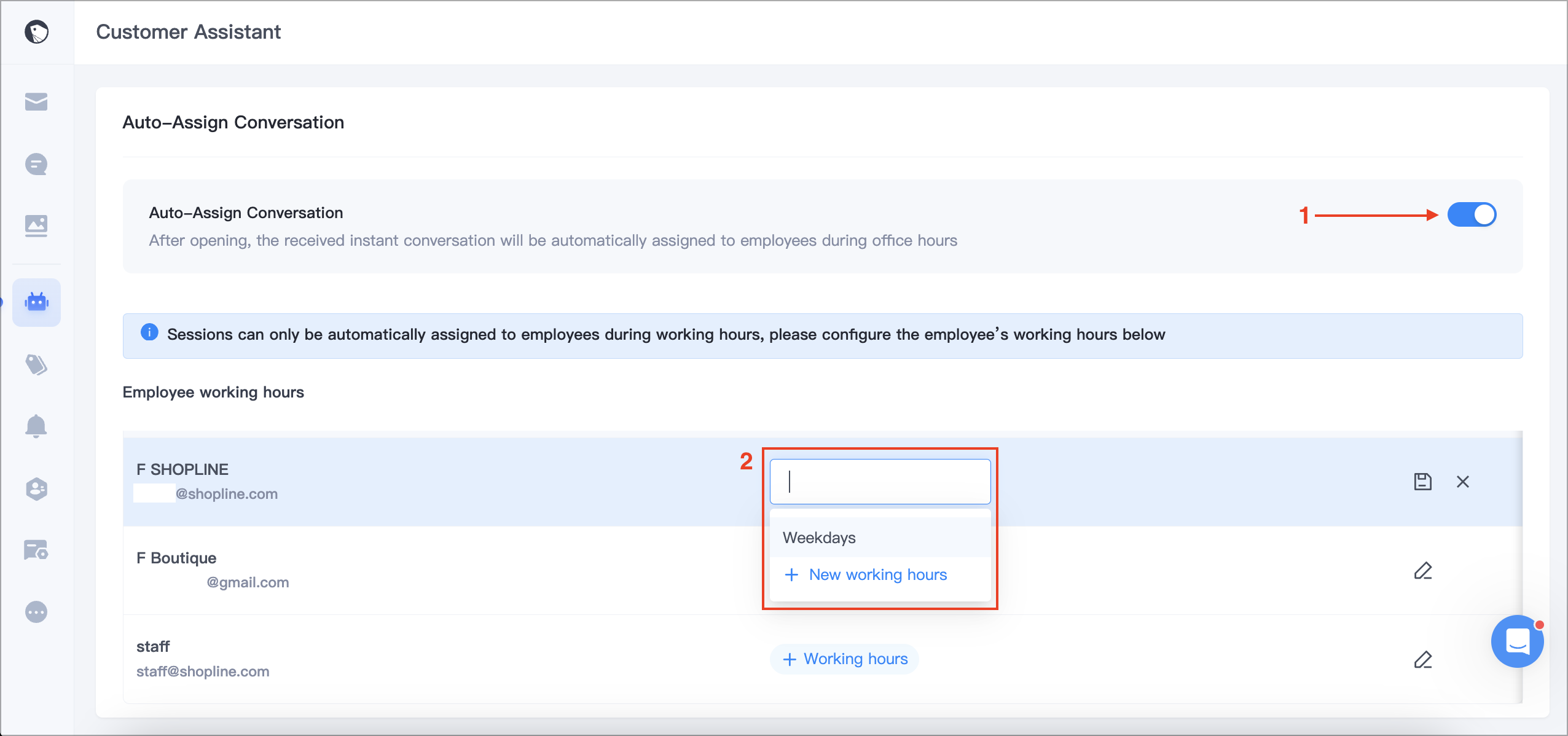Open the floating support chat bubble
The width and height of the screenshot is (1568, 736).
pos(1518,641)
